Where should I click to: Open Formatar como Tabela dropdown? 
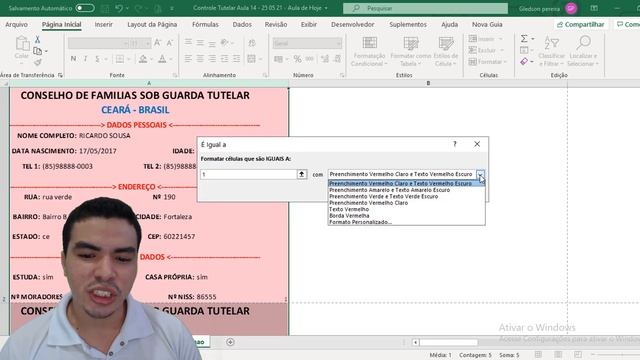click(411, 51)
